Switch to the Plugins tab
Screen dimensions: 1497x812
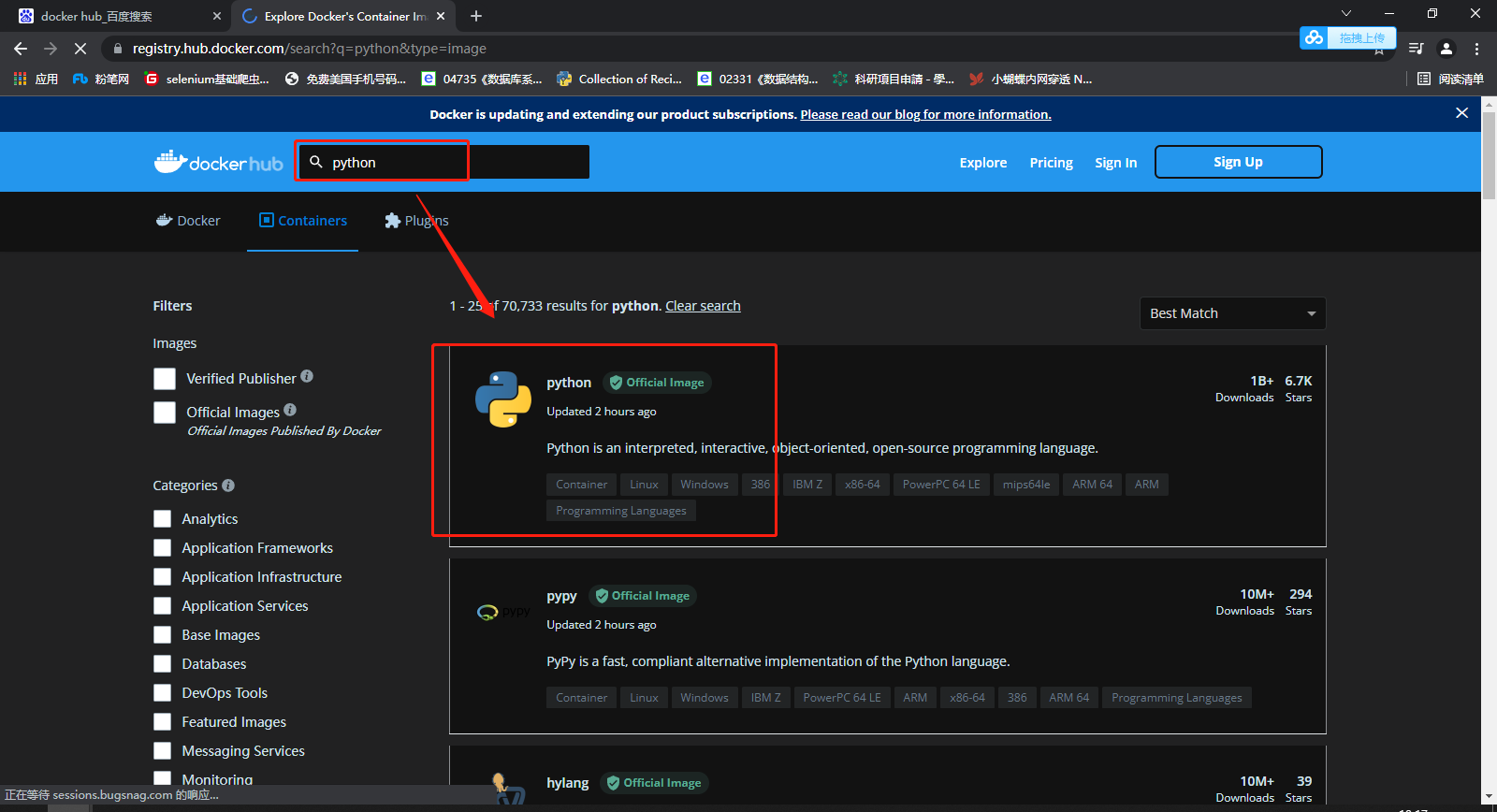click(416, 221)
